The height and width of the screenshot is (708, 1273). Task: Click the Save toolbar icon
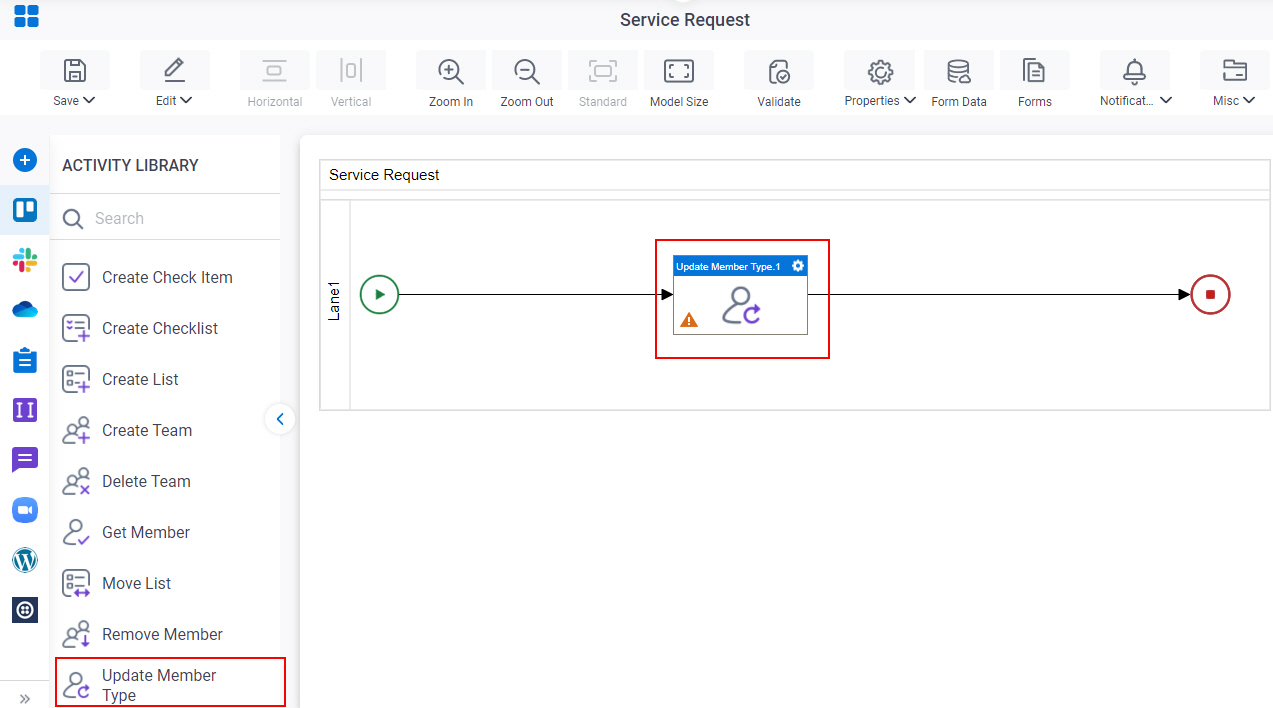75,71
